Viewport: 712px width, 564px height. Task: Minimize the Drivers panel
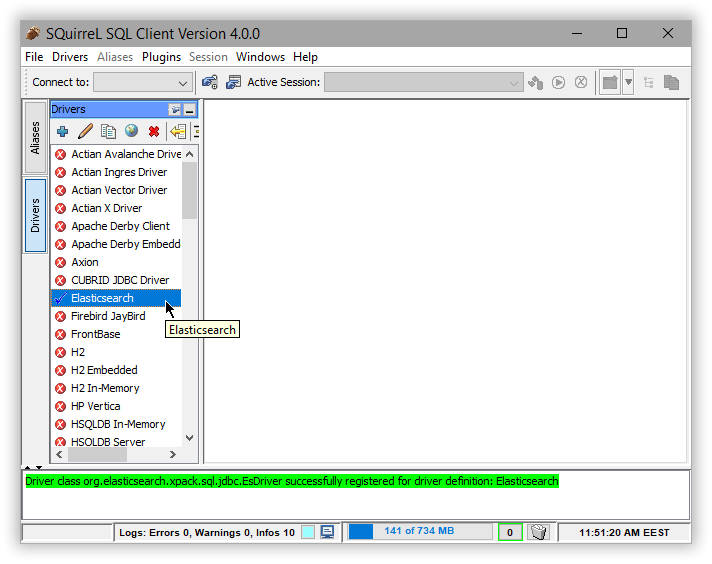(189, 109)
